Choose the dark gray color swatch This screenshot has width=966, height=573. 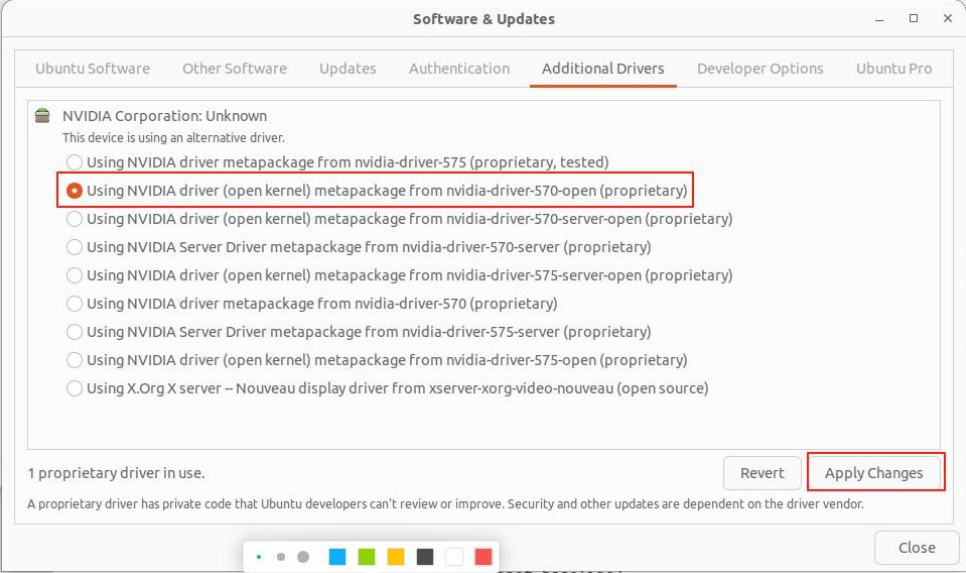(x=425, y=557)
